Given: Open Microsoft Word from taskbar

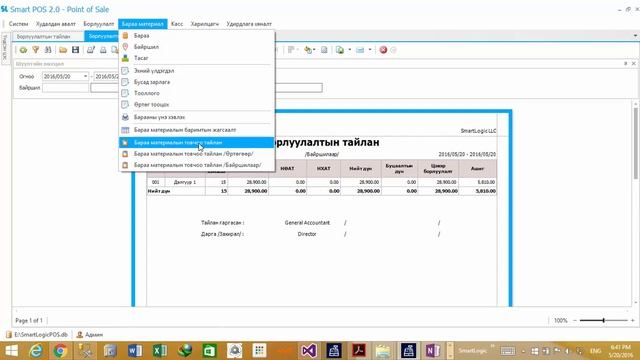Looking at the screenshot, I should click(x=135, y=351).
